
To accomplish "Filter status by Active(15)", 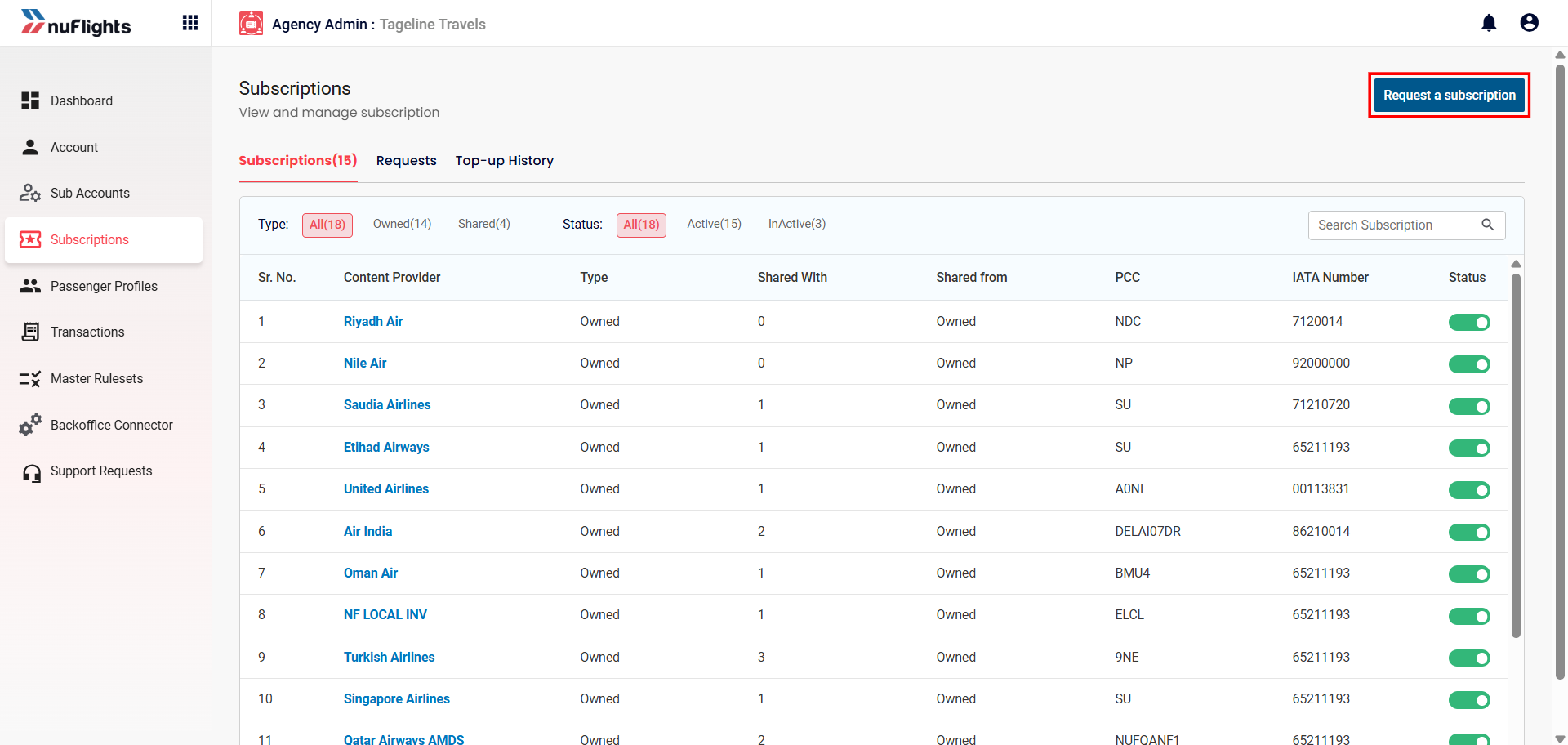I will pos(714,224).
